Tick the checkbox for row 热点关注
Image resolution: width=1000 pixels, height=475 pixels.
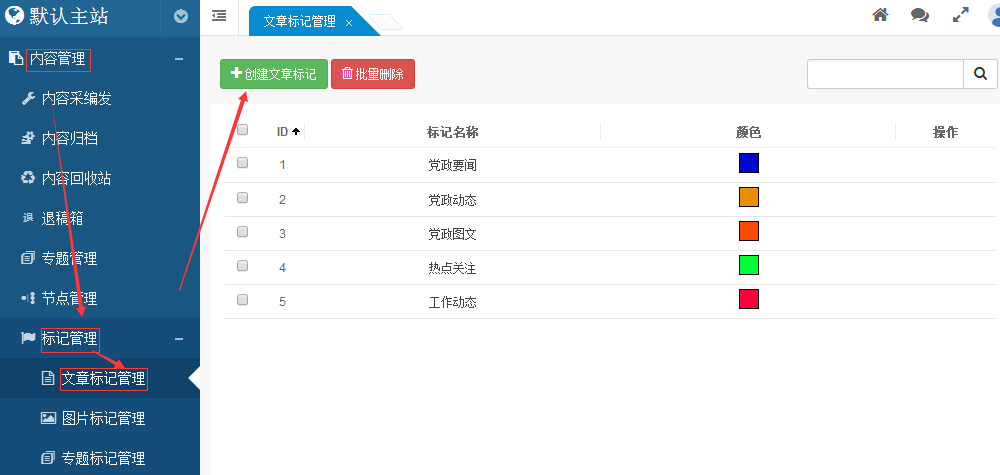click(242, 265)
